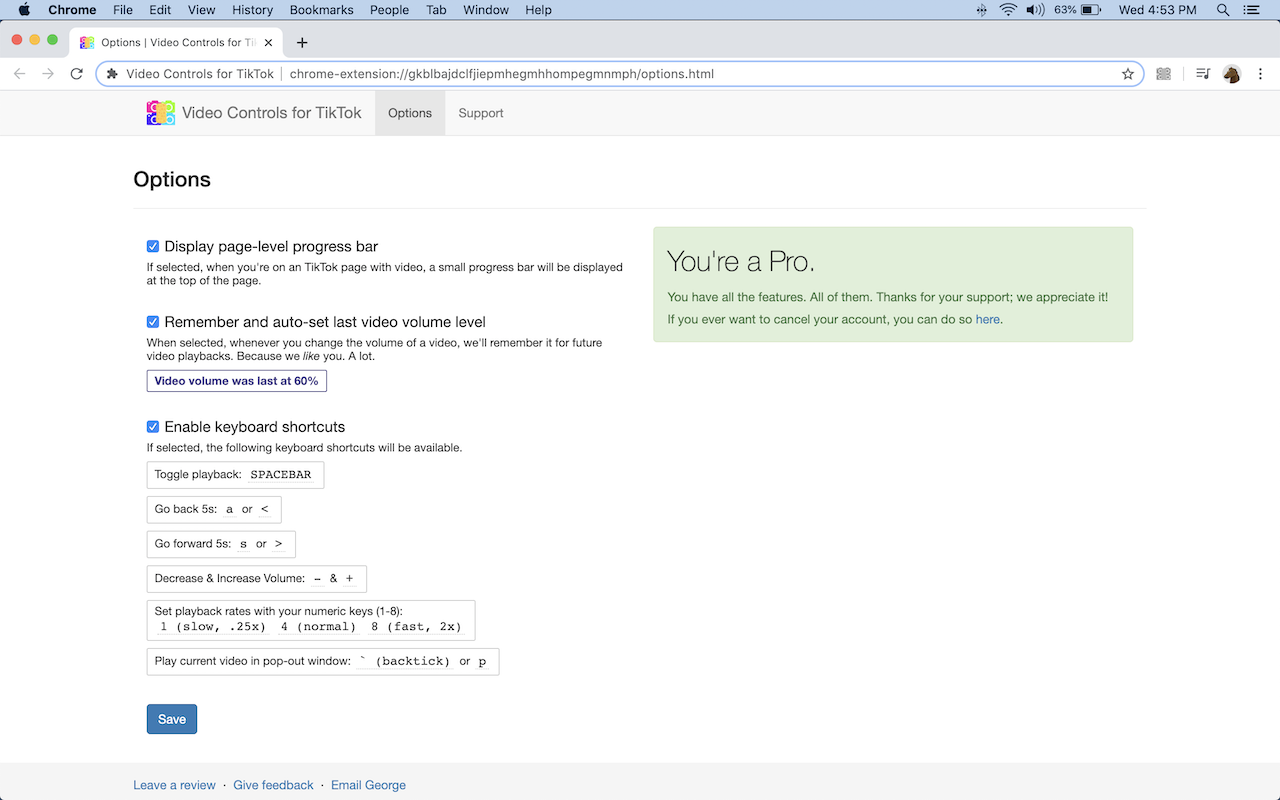The image size is (1280, 800).
Task: Click the Wi-Fi status icon
Action: [x=1008, y=10]
